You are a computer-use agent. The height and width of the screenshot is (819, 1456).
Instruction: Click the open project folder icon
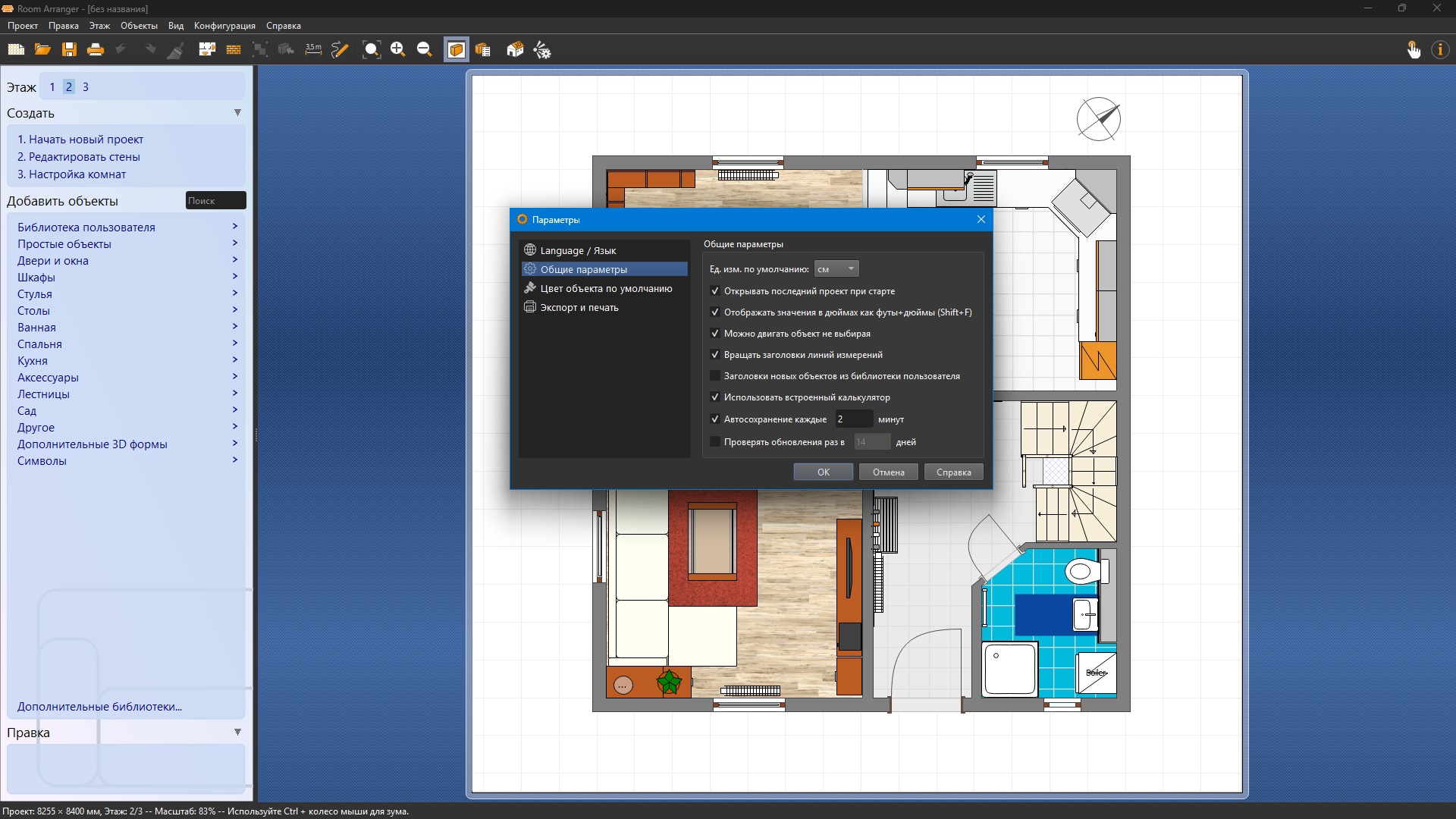click(42, 50)
